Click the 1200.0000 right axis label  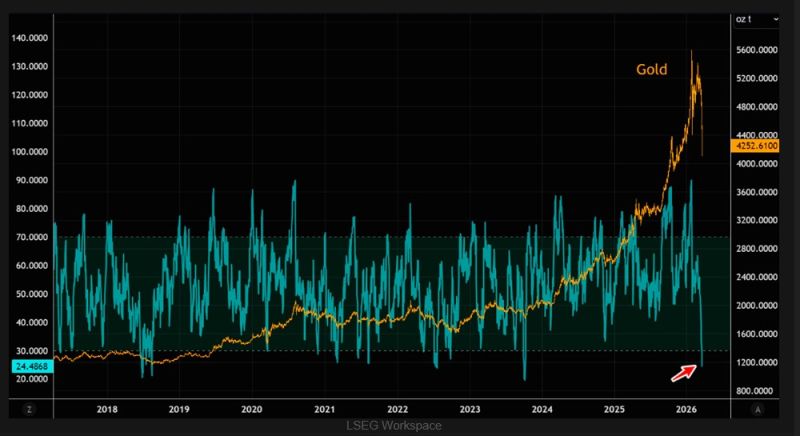click(x=757, y=363)
